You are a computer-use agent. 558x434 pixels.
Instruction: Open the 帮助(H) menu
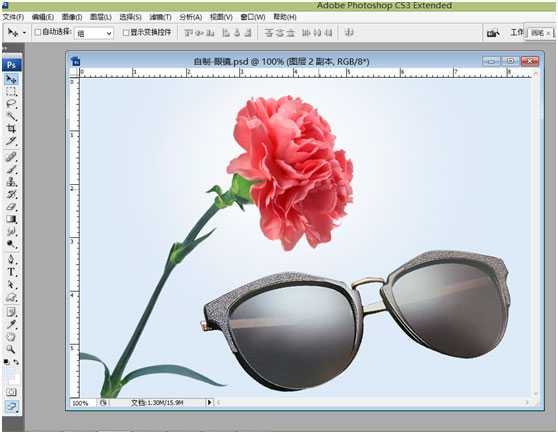pos(285,17)
